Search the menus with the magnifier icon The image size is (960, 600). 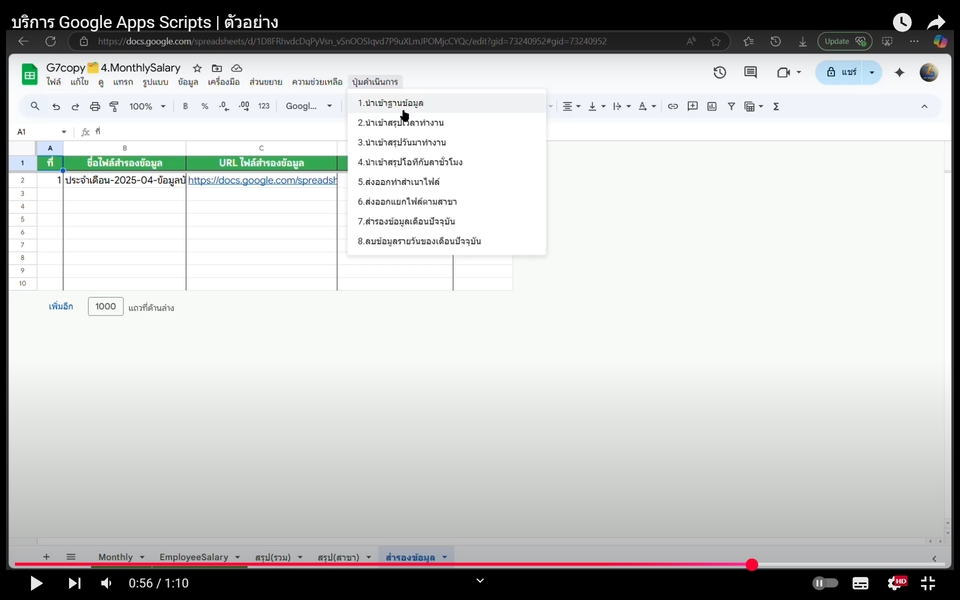click(33, 105)
